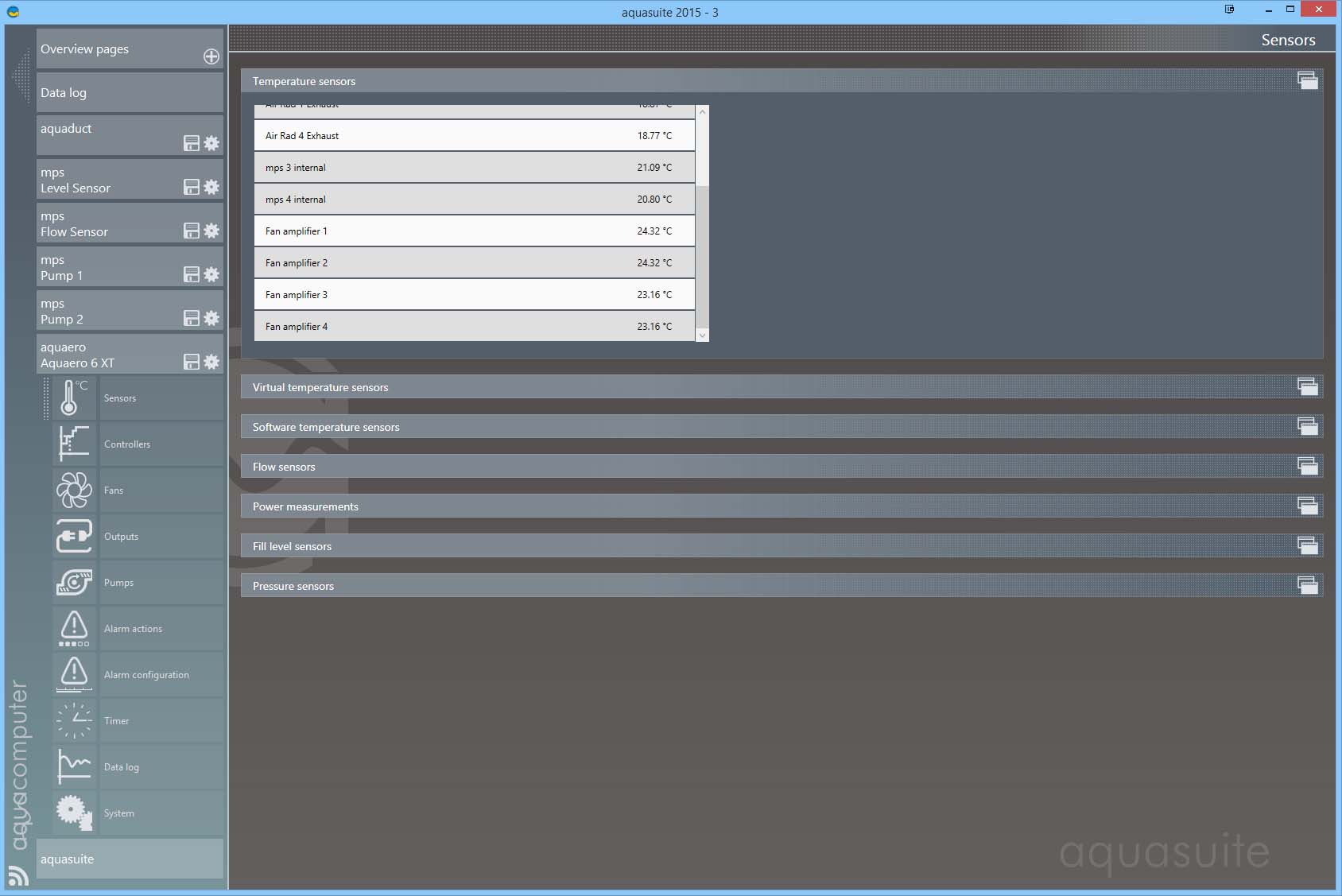
Task: Select the Sensors thermometer icon
Action: pyautogui.click(x=74, y=398)
